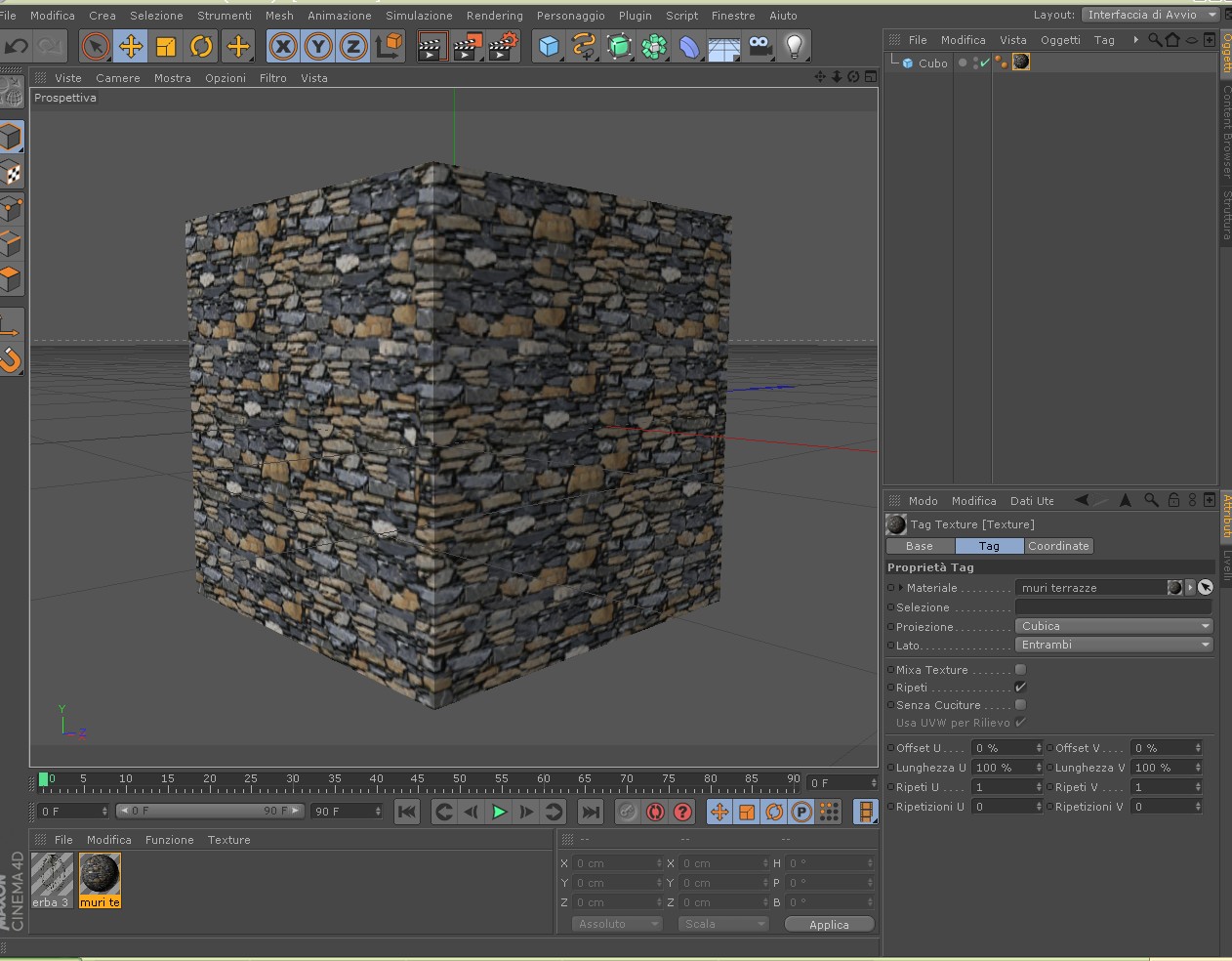This screenshot has width=1232, height=961.
Task: Add a Cube primitive object icon
Action: tap(550, 46)
